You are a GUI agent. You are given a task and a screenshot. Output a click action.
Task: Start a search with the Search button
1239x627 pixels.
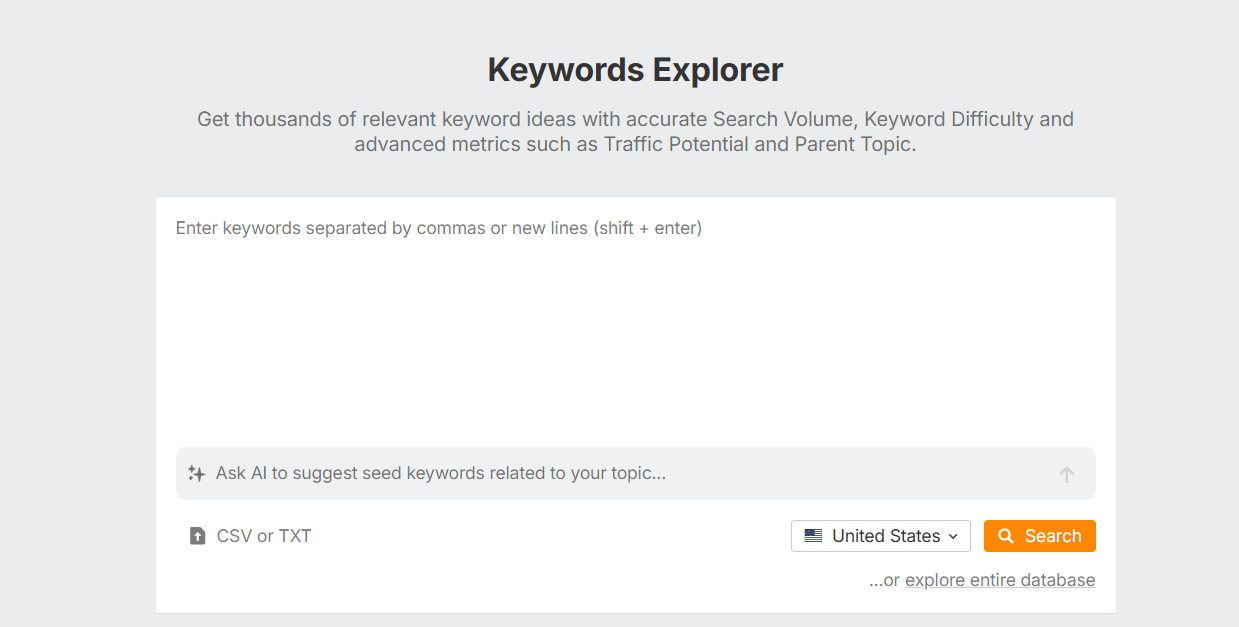coord(1039,535)
